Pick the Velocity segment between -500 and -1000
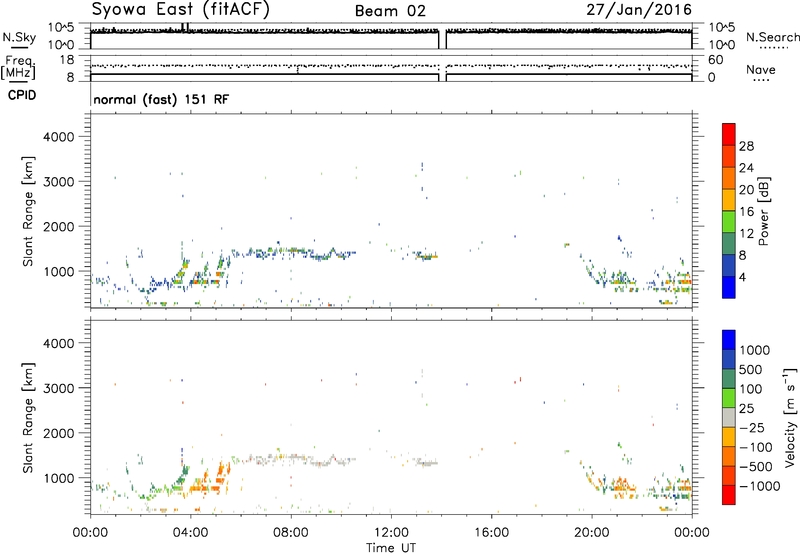 pos(729,475)
